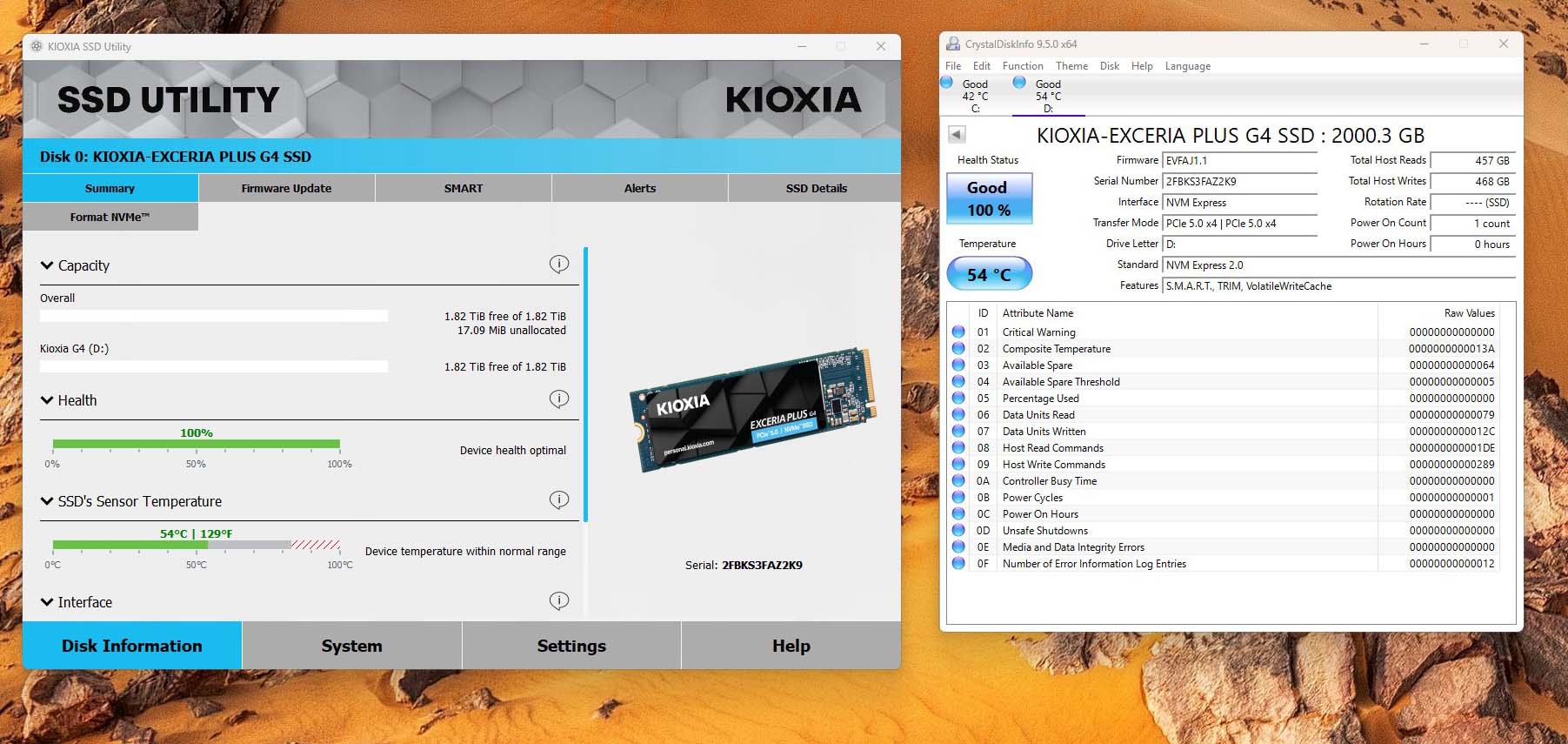
Task: Select the Summary tab
Action: (x=110, y=188)
